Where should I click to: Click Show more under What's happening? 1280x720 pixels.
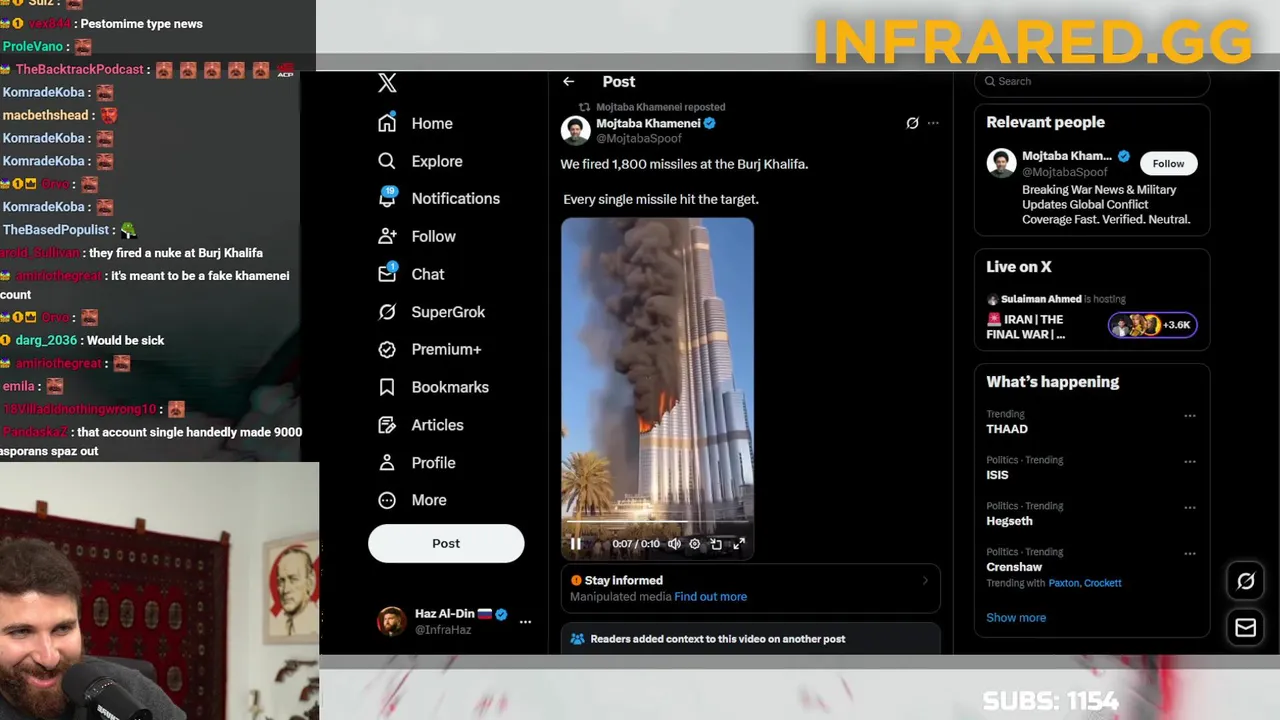click(1016, 618)
